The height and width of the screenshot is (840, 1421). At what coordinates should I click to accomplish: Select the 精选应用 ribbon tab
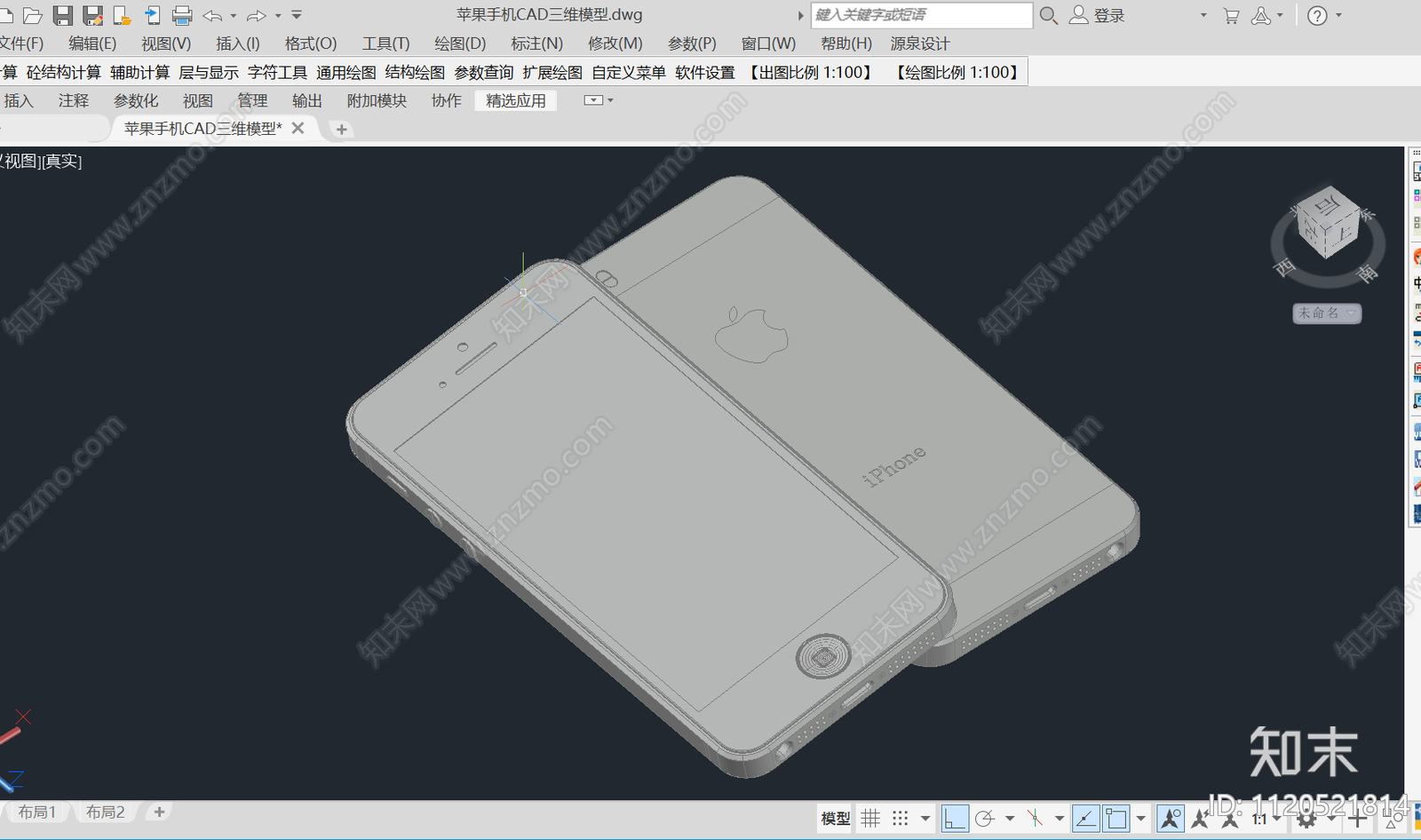pos(516,101)
